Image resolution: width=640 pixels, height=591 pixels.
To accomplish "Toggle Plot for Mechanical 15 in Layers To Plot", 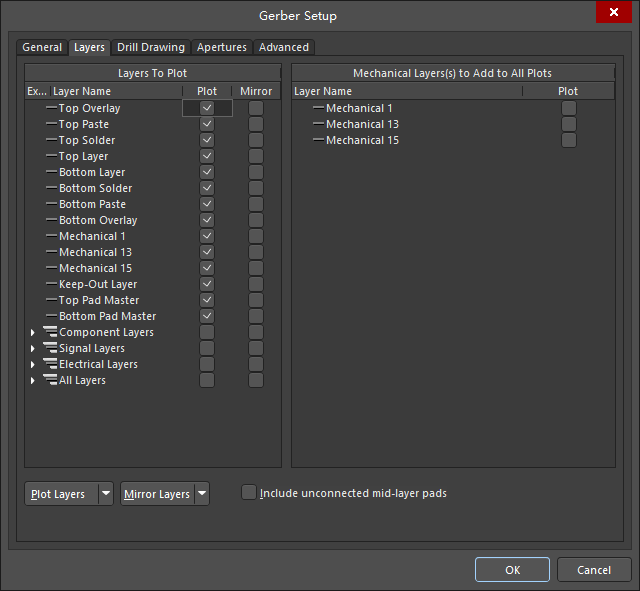I will coord(207,268).
